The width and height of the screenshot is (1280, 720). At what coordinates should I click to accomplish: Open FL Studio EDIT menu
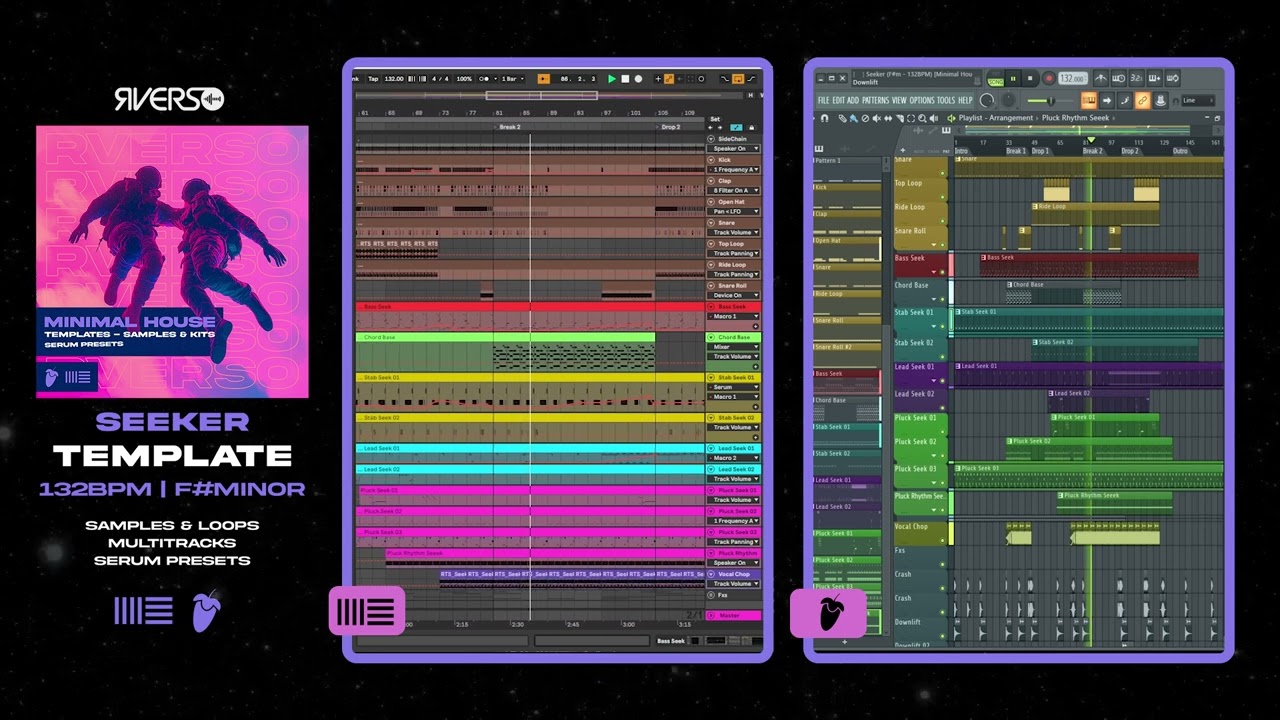[x=839, y=100]
